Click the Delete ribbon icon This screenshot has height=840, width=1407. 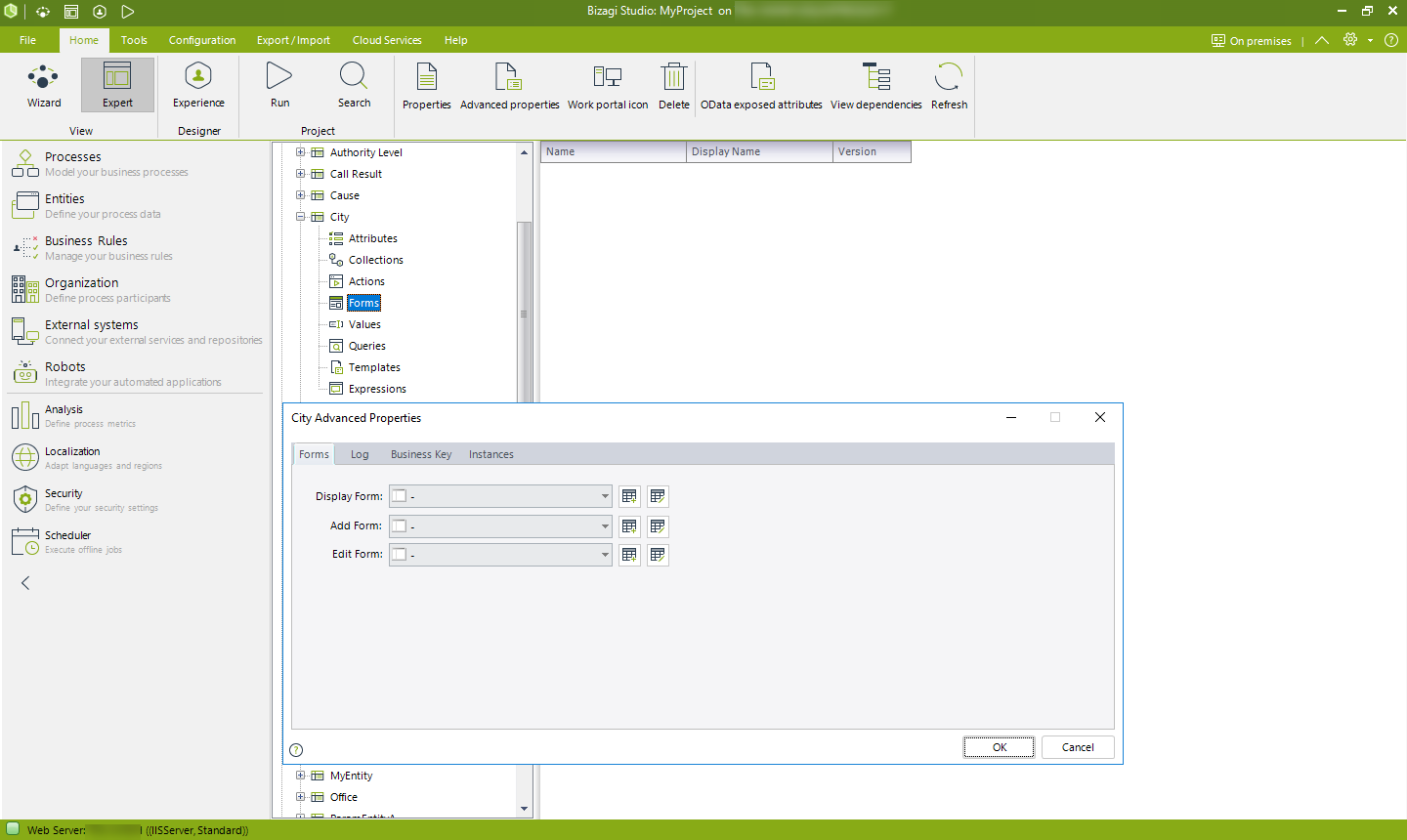point(673,86)
